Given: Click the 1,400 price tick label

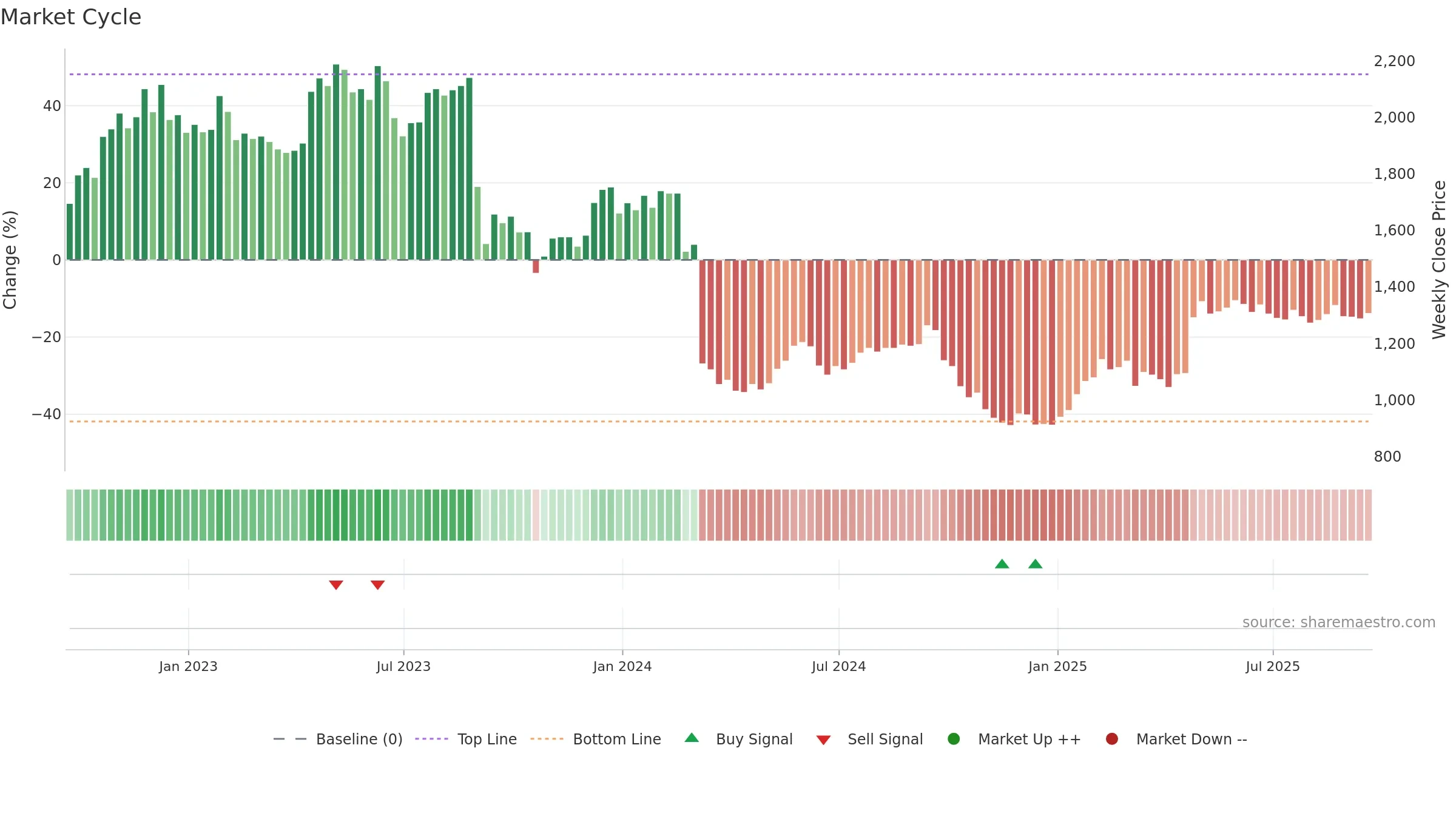Looking at the screenshot, I should pos(1394,286).
